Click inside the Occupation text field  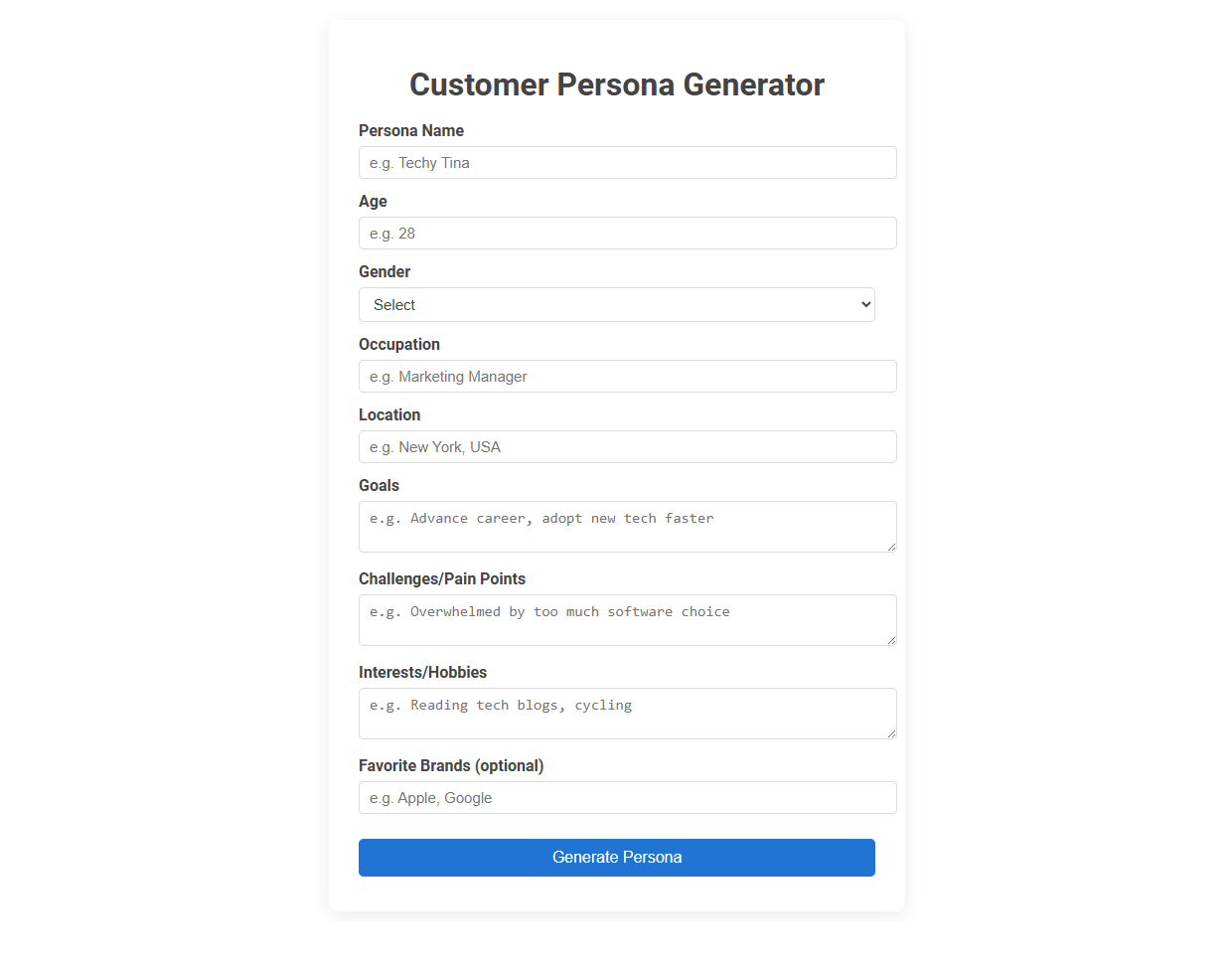(x=627, y=376)
